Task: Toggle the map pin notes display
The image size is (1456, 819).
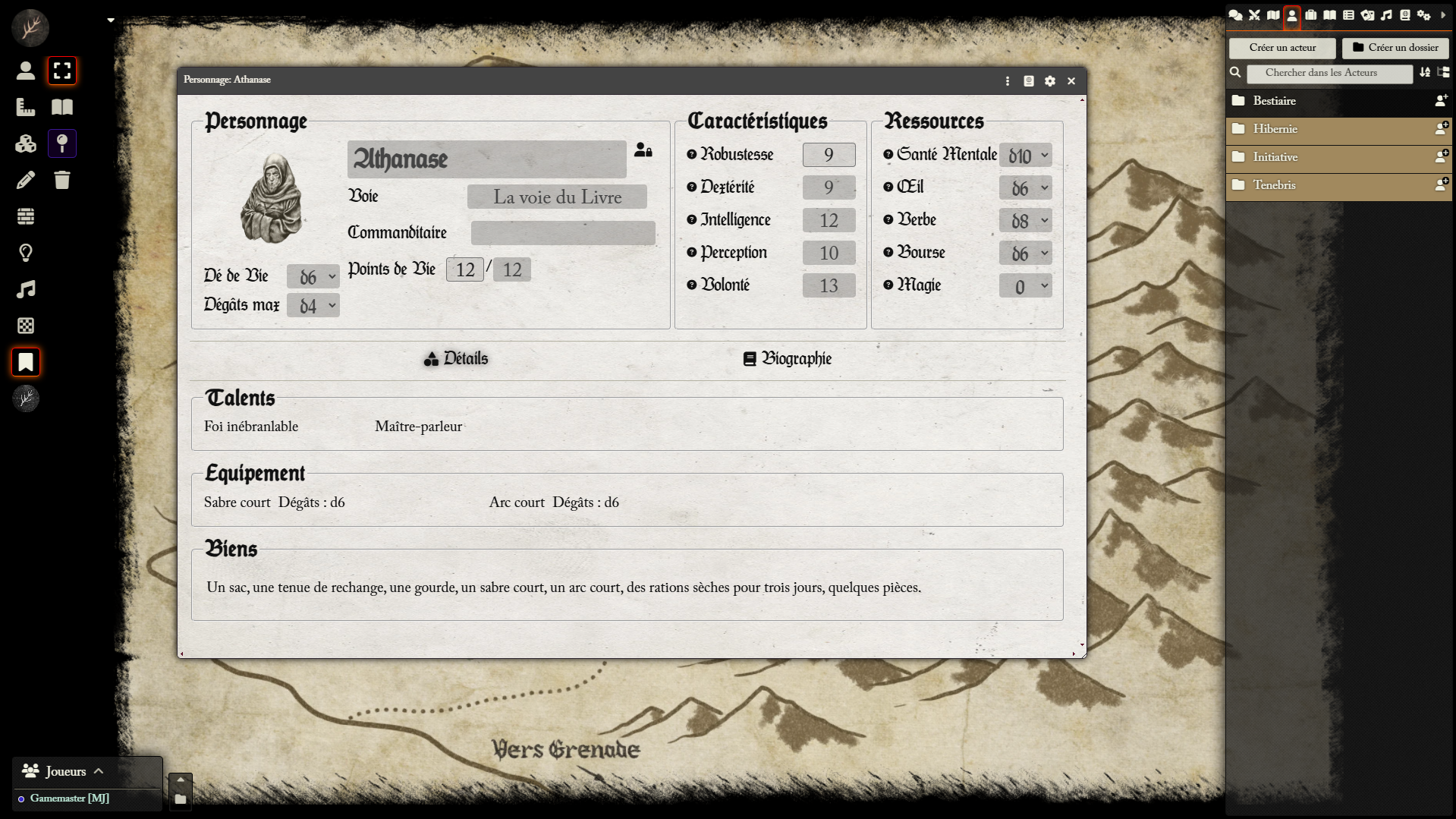Action: point(62,143)
